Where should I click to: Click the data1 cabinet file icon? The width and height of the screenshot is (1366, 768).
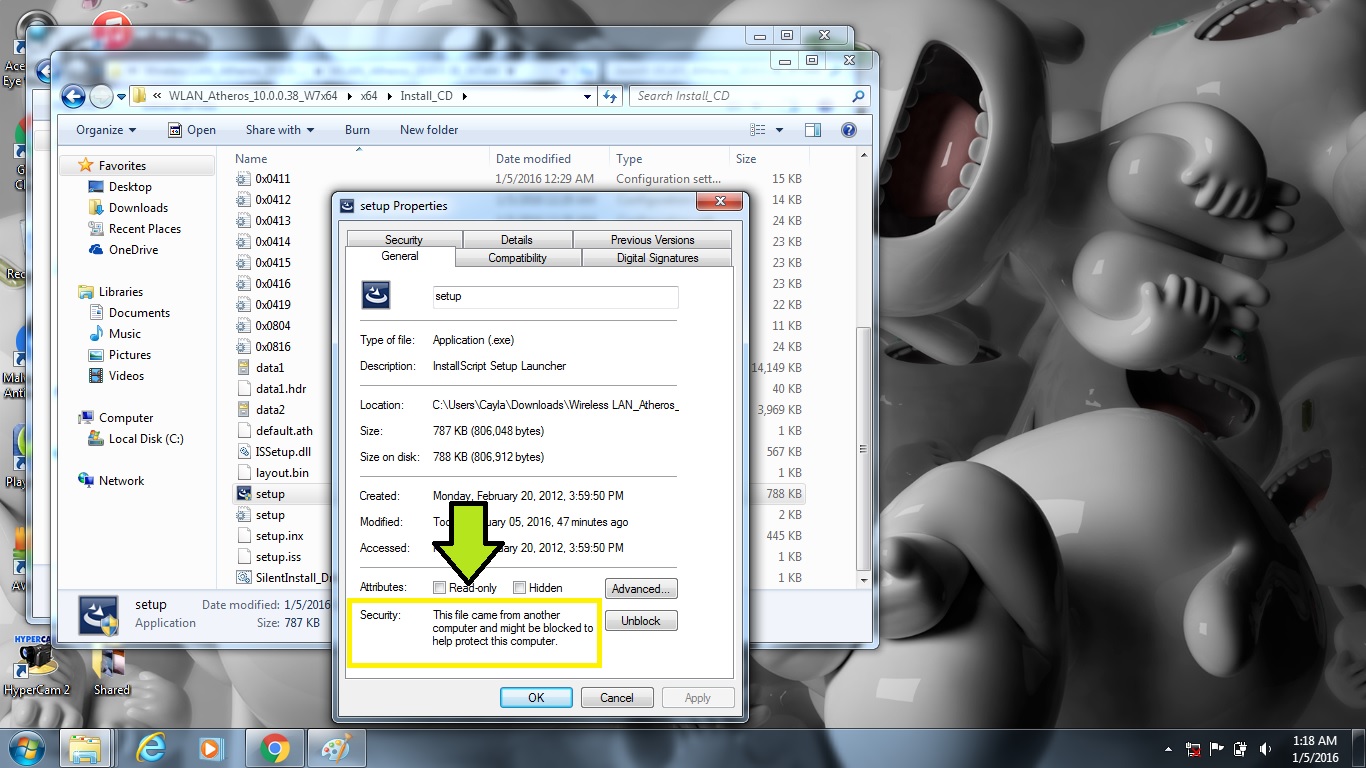click(243, 368)
